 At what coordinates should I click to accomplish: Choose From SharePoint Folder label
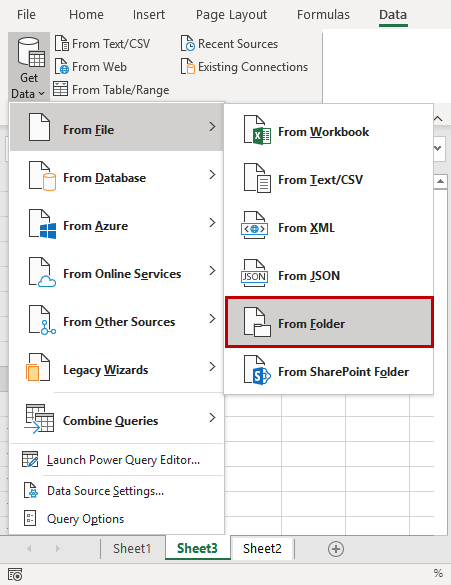coord(344,372)
